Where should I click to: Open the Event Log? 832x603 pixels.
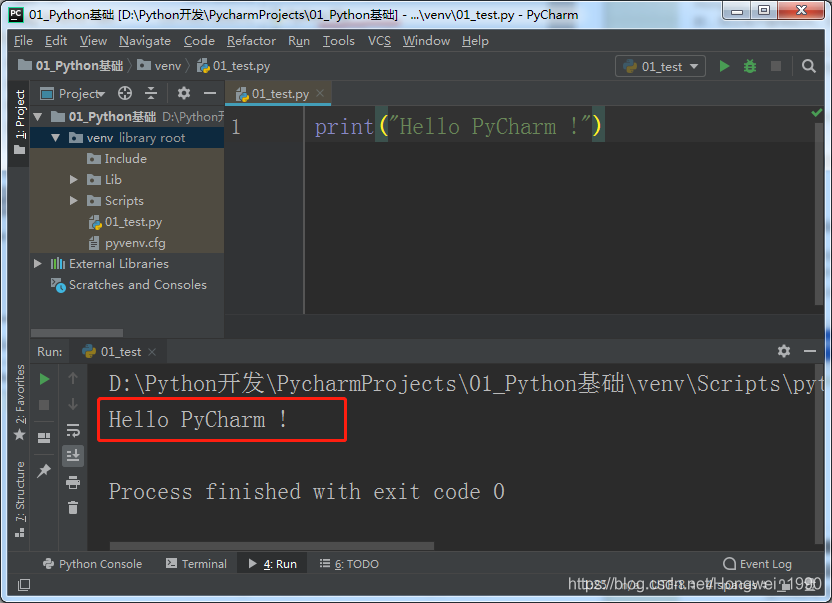(757, 564)
